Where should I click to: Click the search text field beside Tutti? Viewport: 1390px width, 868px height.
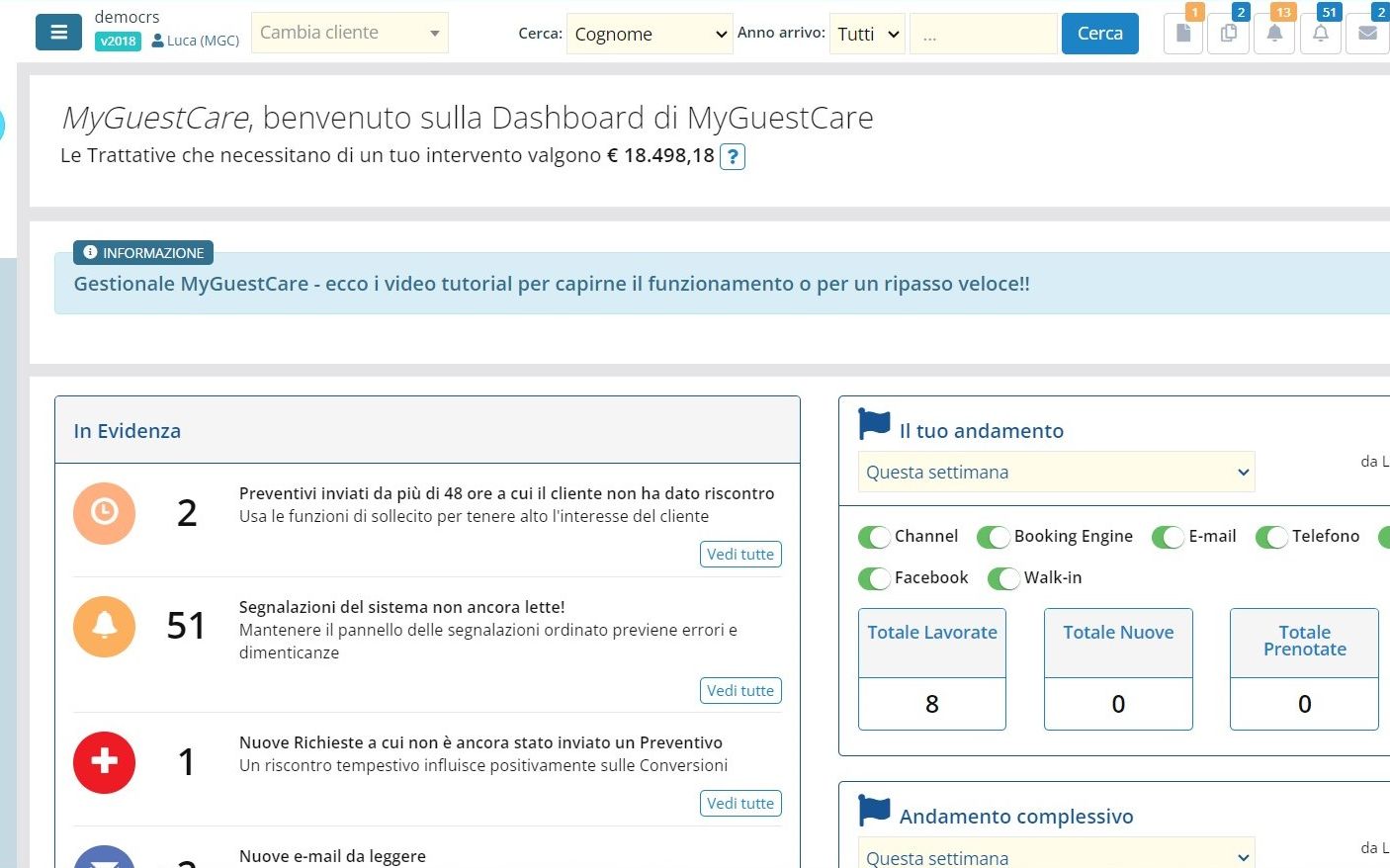(983, 34)
